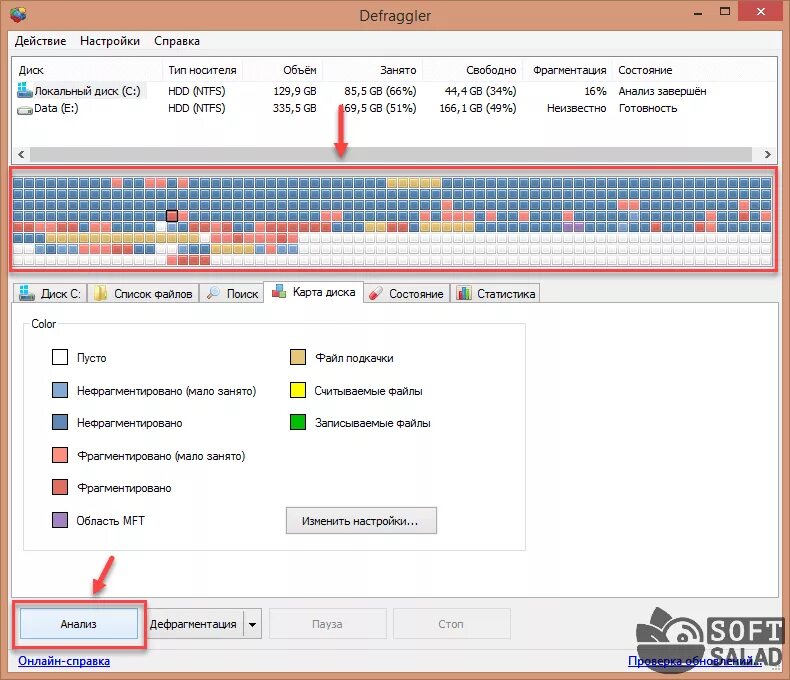The image size is (790, 680).
Task: Click the Неизвестно fragmentation value for Data (E:)
Action: pyautogui.click(x=576, y=108)
